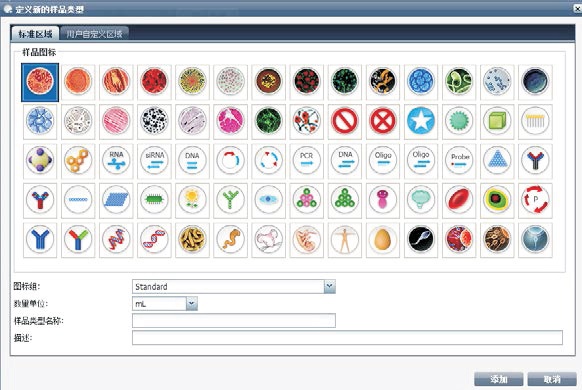
Task: Select the embryo fetus icon
Action: click(307, 240)
